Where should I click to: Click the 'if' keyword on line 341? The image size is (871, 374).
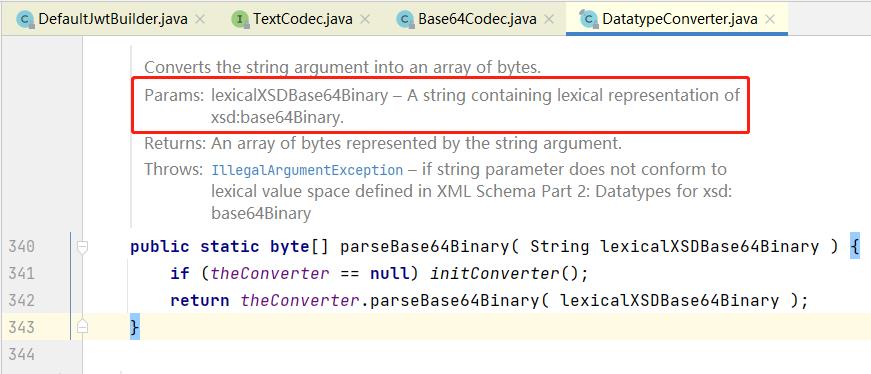[180, 273]
